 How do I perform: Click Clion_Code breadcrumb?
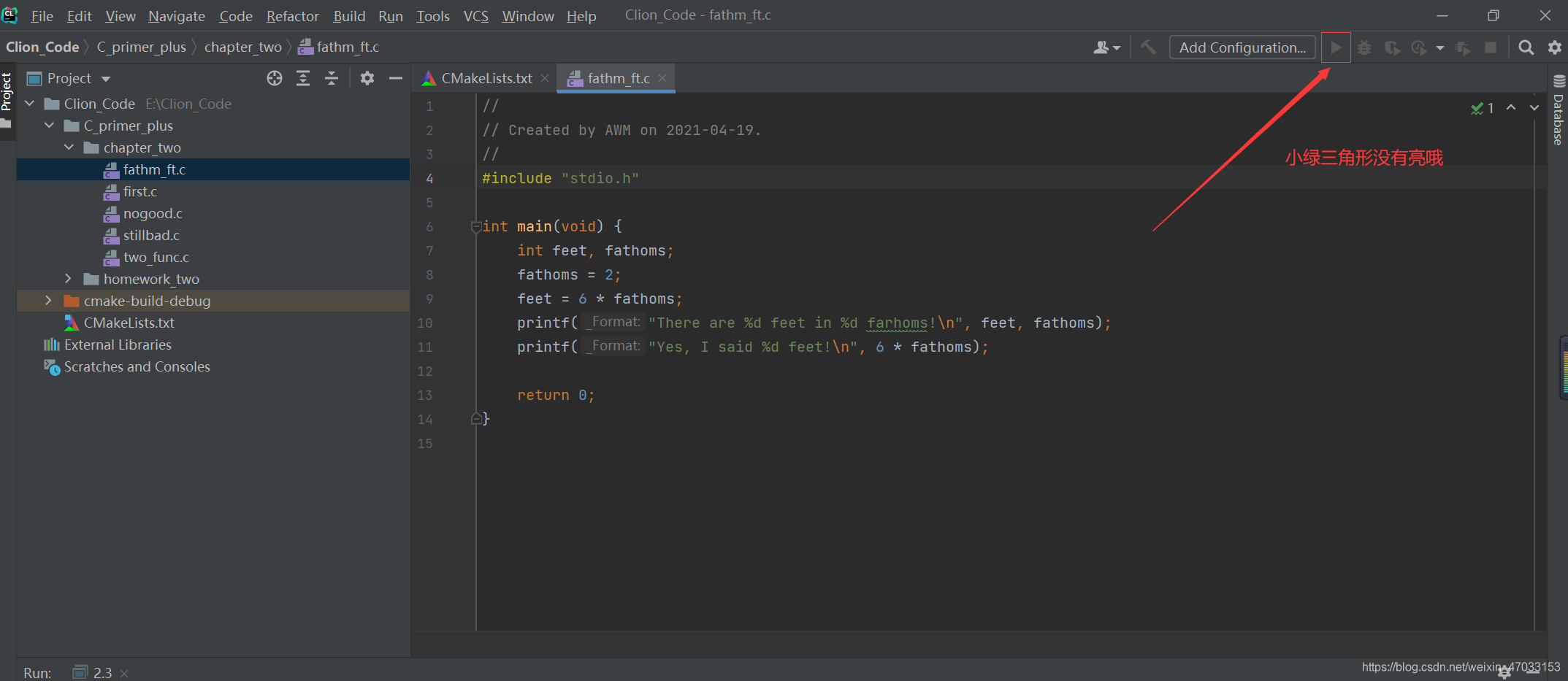[42, 47]
